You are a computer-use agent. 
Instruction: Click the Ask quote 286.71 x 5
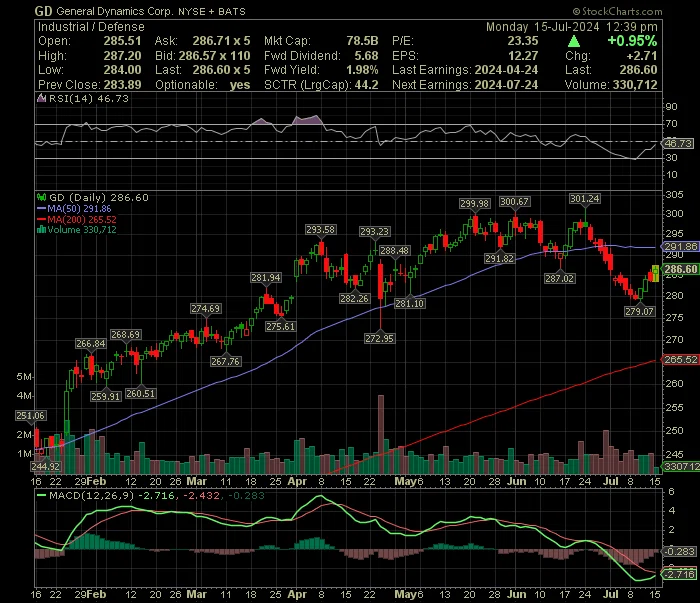(x=221, y=41)
